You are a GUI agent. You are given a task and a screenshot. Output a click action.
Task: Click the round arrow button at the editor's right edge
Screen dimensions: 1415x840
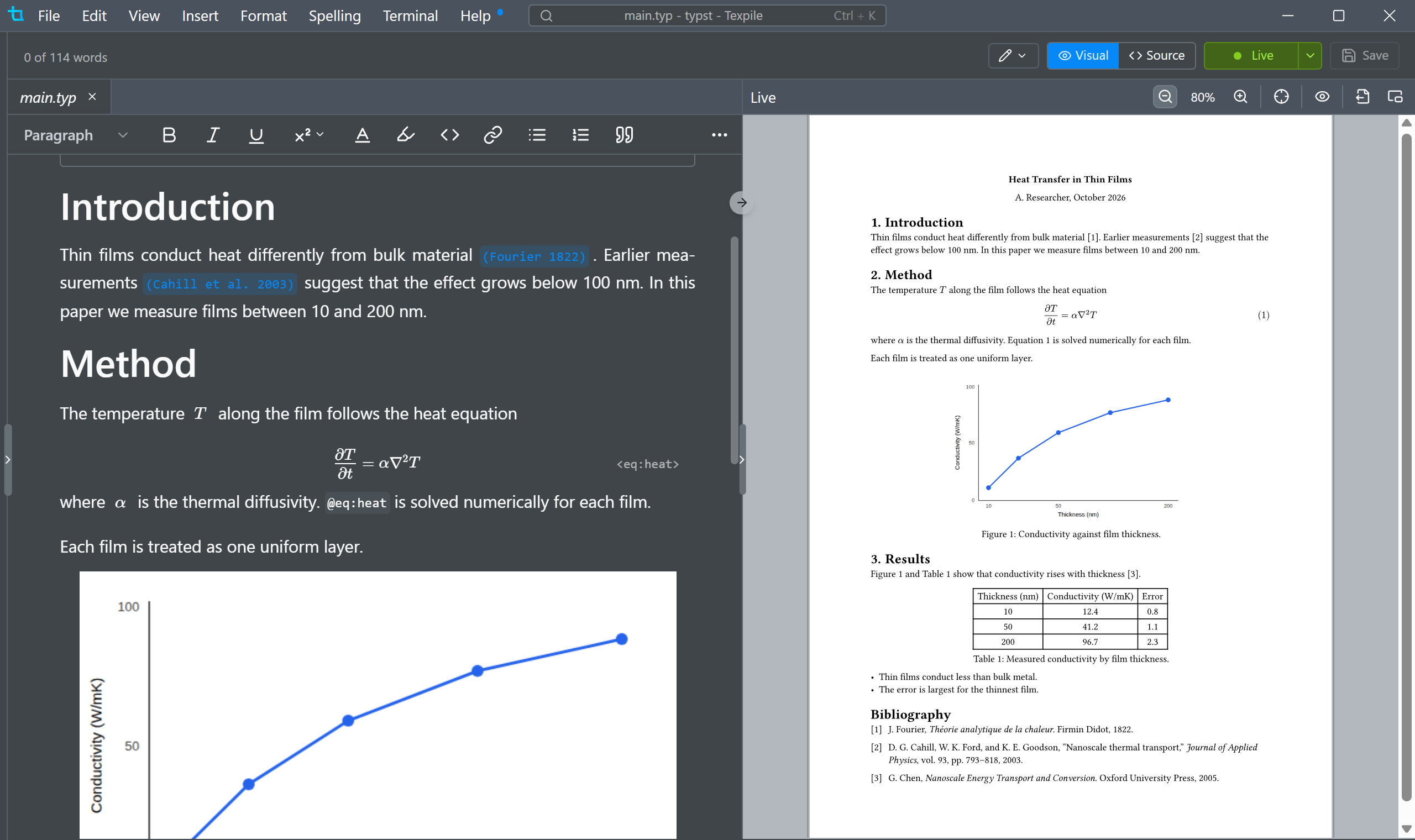click(741, 203)
